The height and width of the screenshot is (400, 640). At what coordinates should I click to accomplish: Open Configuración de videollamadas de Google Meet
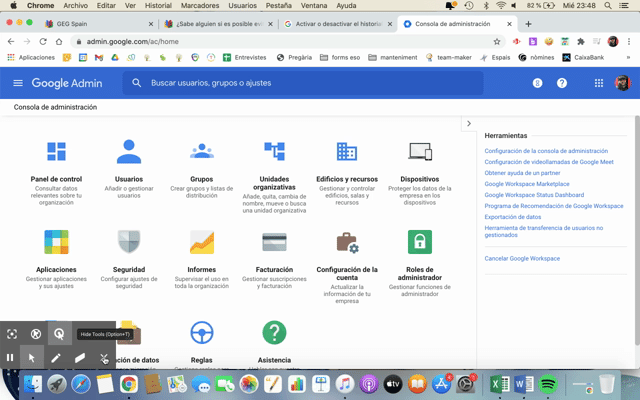click(x=549, y=162)
